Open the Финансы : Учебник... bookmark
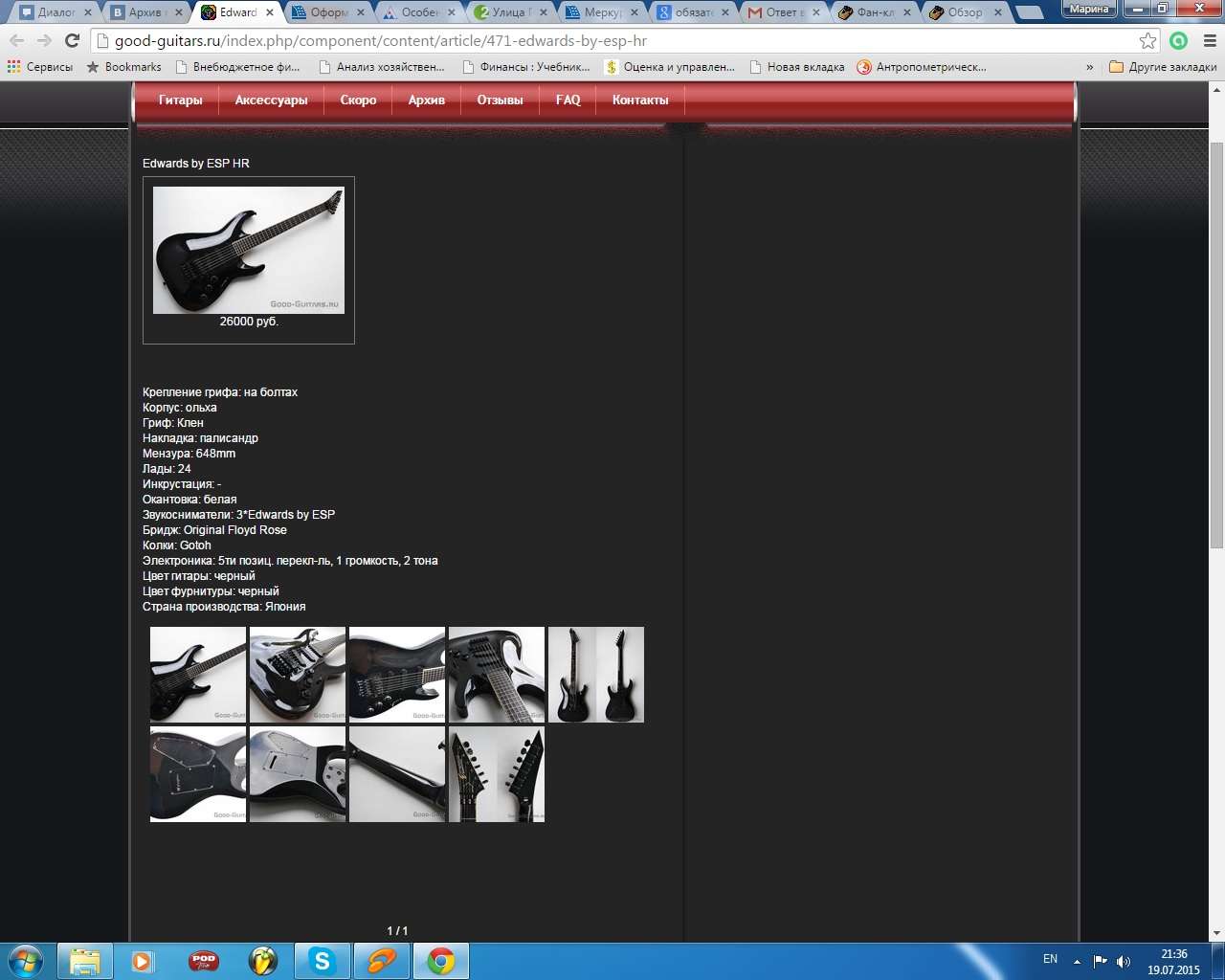 (525, 67)
